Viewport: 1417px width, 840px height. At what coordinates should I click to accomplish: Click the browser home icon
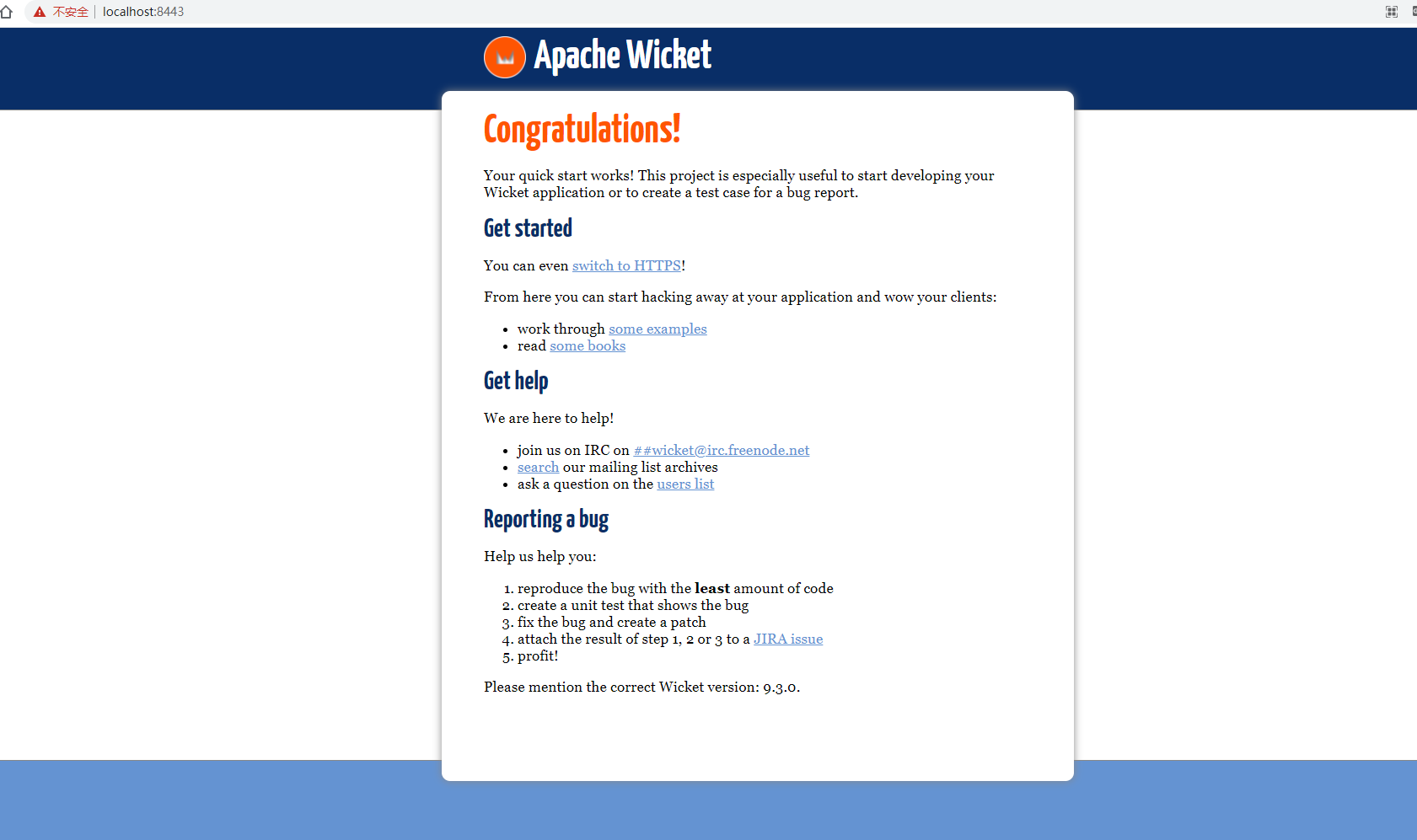pos(6,12)
